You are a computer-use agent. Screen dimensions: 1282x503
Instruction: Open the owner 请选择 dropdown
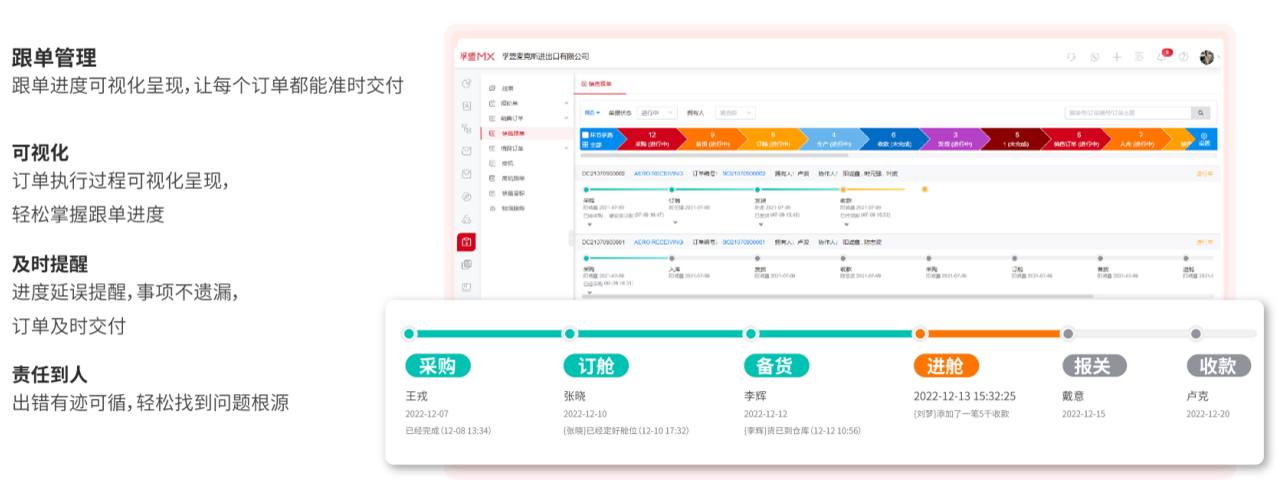tap(735, 113)
